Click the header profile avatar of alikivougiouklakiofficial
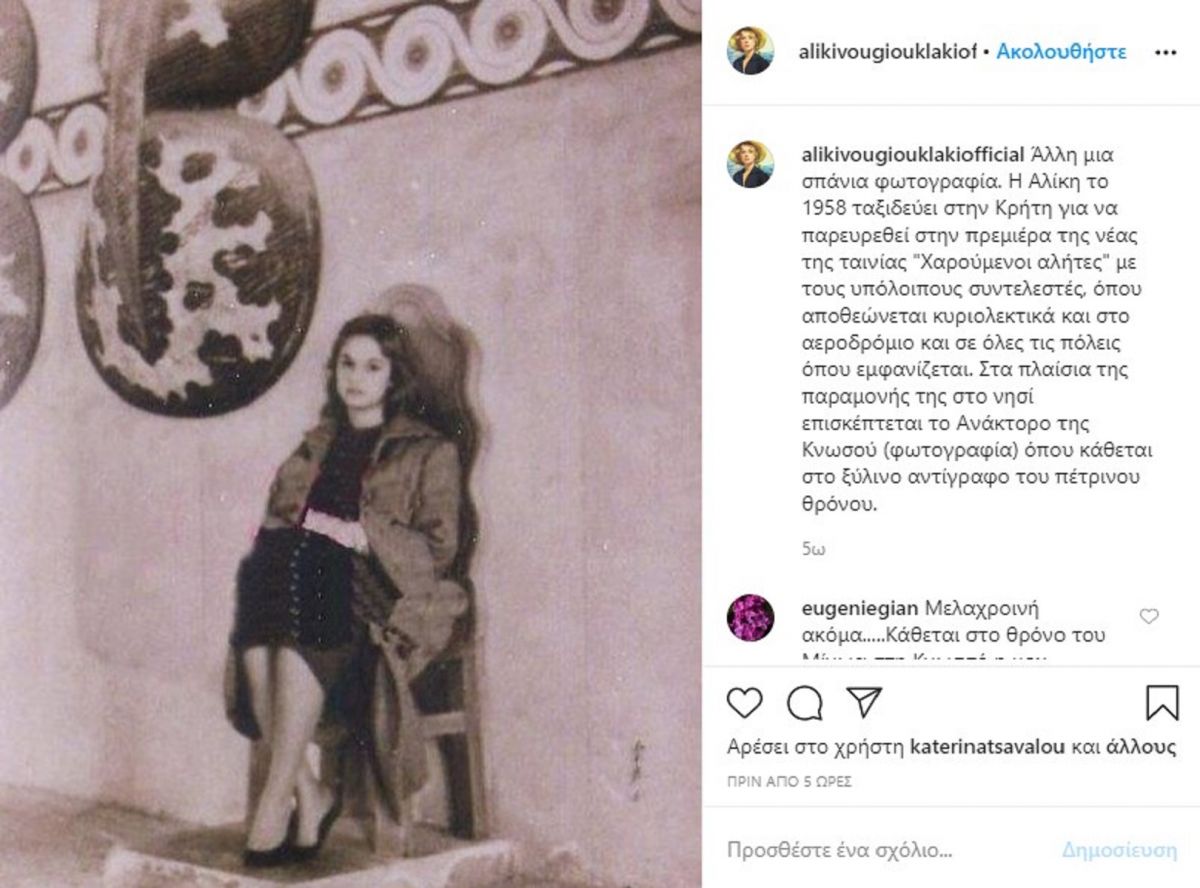1200x888 pixels. pos(750,51)
